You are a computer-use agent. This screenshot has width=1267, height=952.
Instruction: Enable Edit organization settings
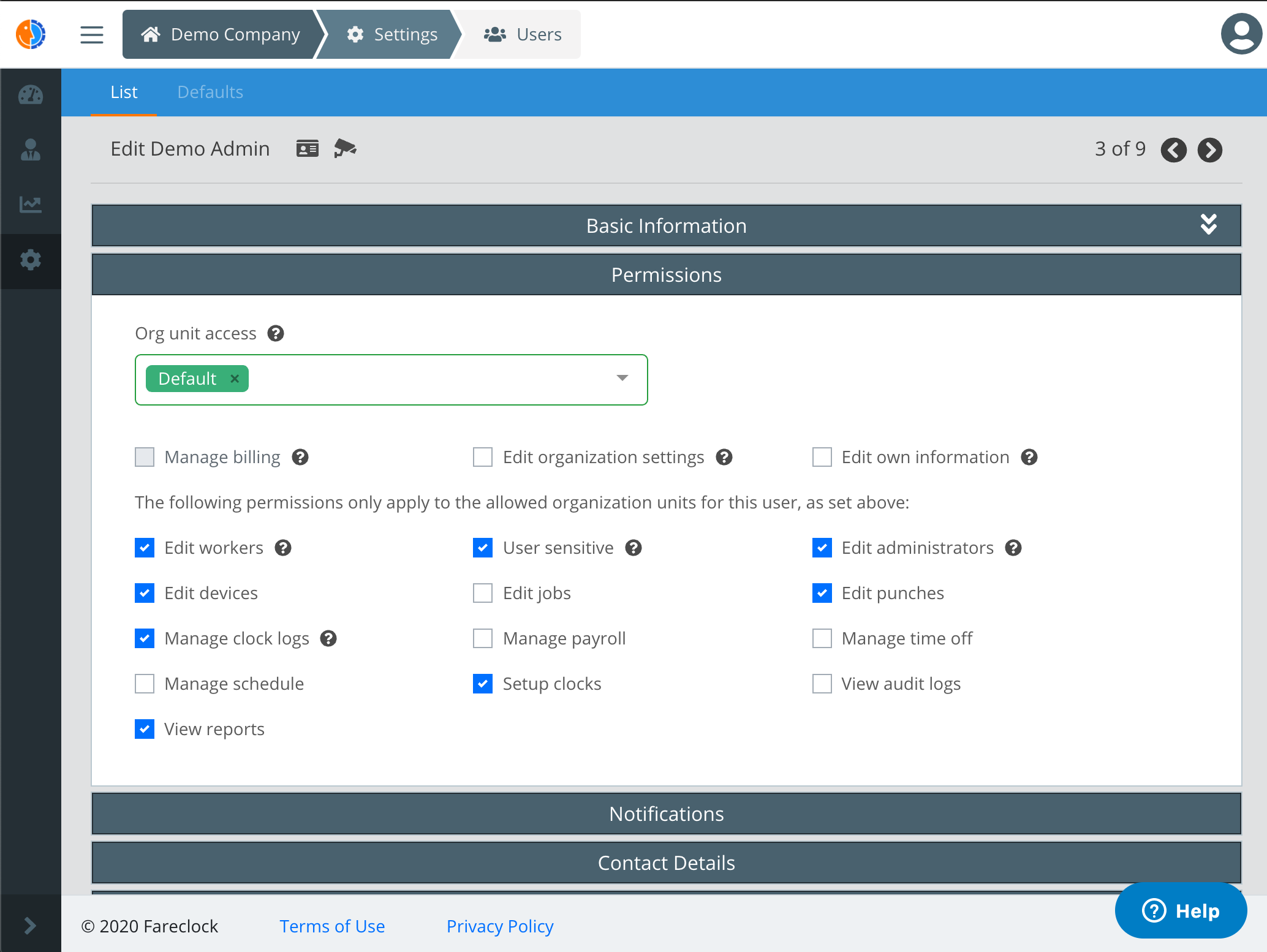483,457
